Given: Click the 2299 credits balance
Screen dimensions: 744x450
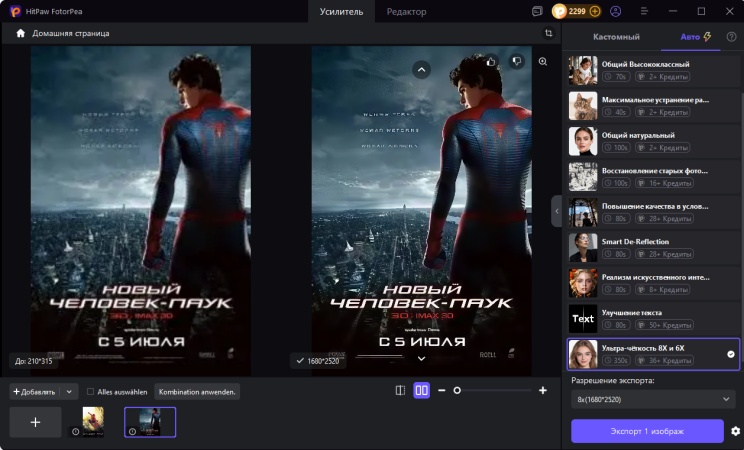Looking at the screenshot, I should click(x=577, y=11).
